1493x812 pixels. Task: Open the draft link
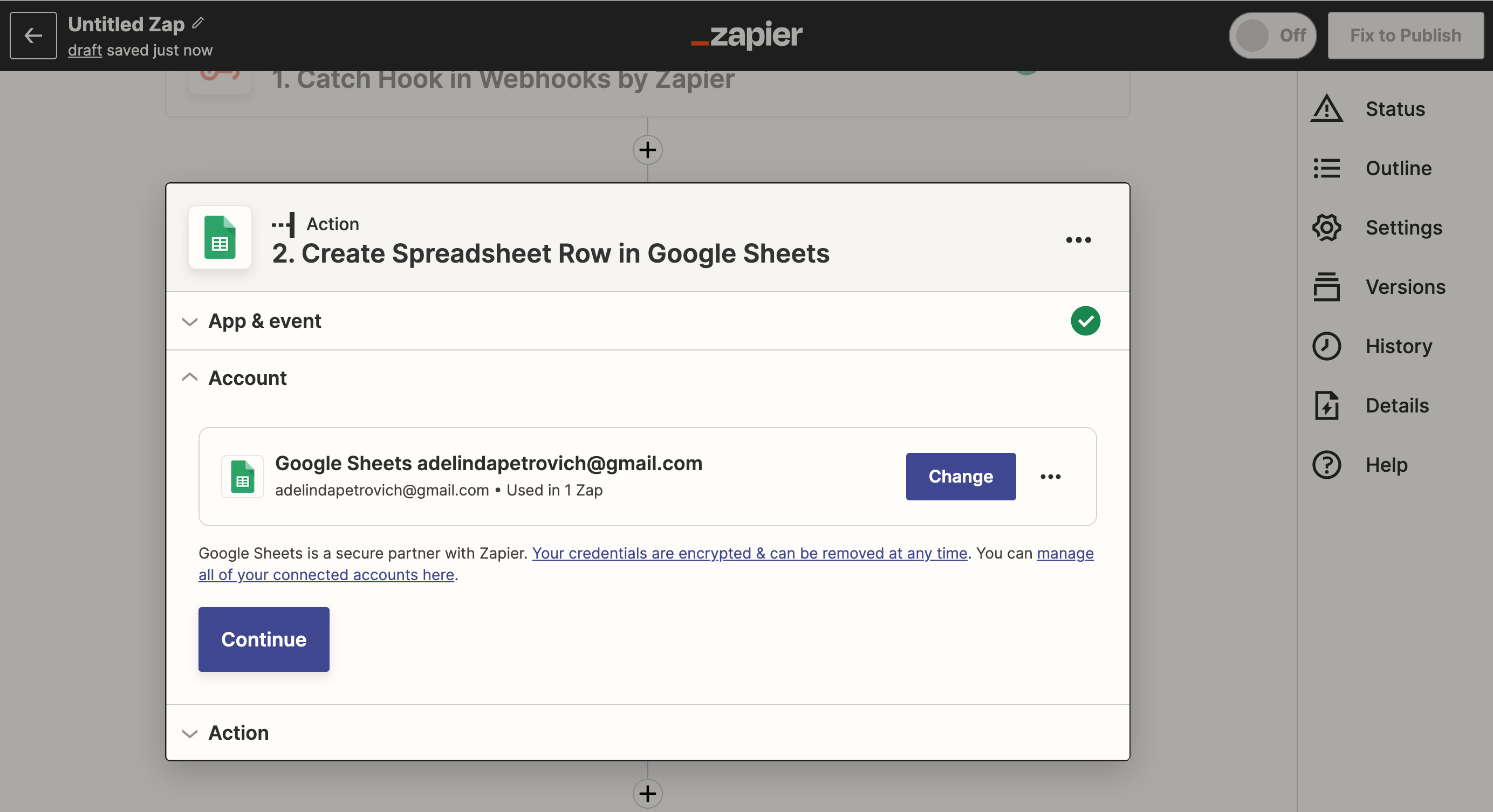pos(85,50)
